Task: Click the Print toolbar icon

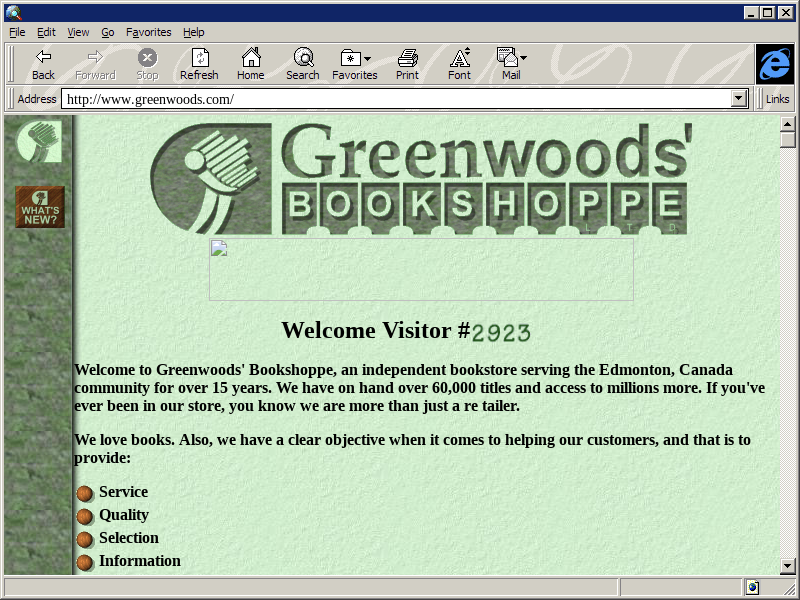Action: tap(407, 64)
